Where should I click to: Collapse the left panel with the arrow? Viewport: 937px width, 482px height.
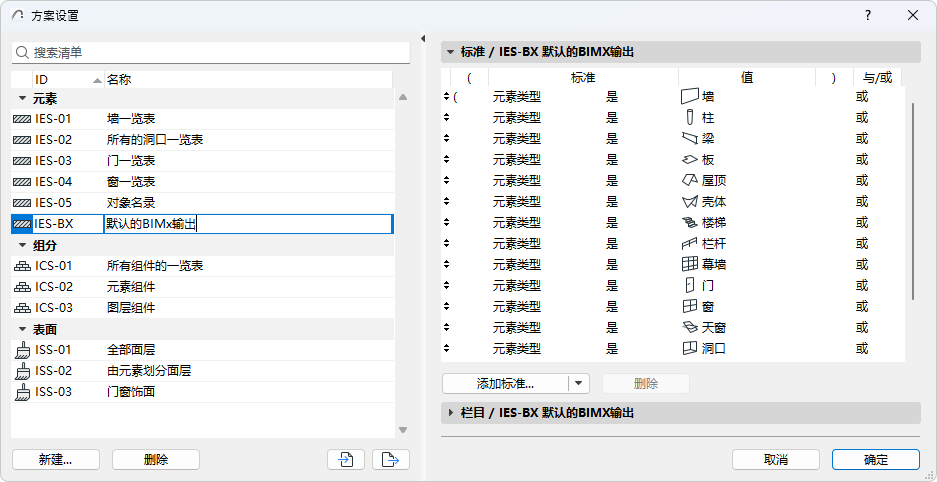(423, 39)
